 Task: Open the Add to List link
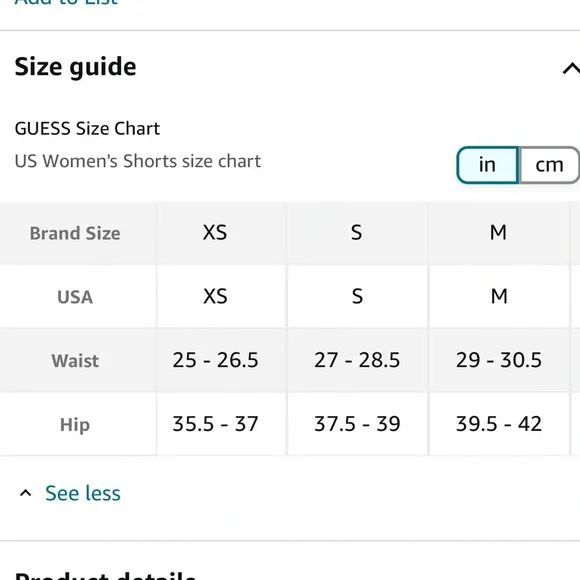click(66, 2)
